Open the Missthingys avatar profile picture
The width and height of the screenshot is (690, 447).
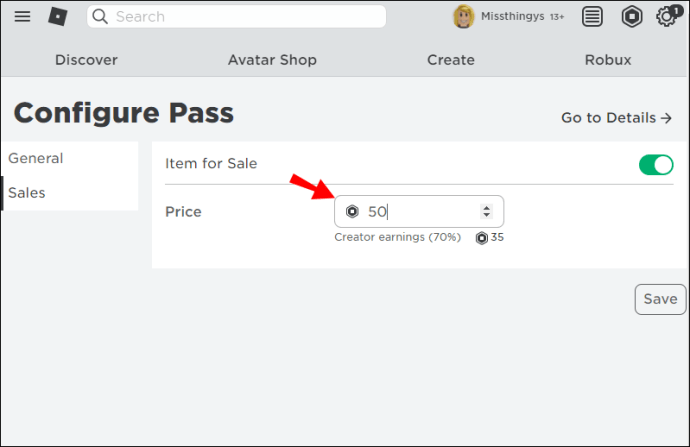(x=464, y=17)
